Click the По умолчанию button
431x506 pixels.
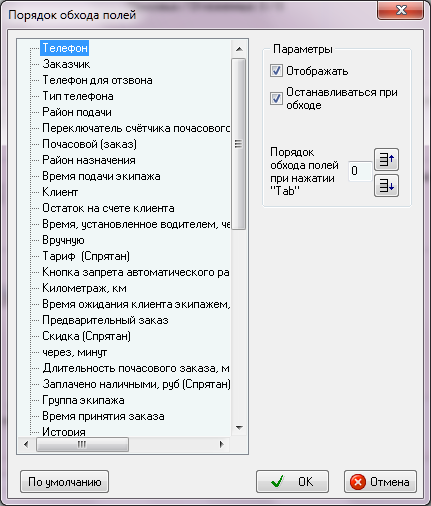point(64,482)
